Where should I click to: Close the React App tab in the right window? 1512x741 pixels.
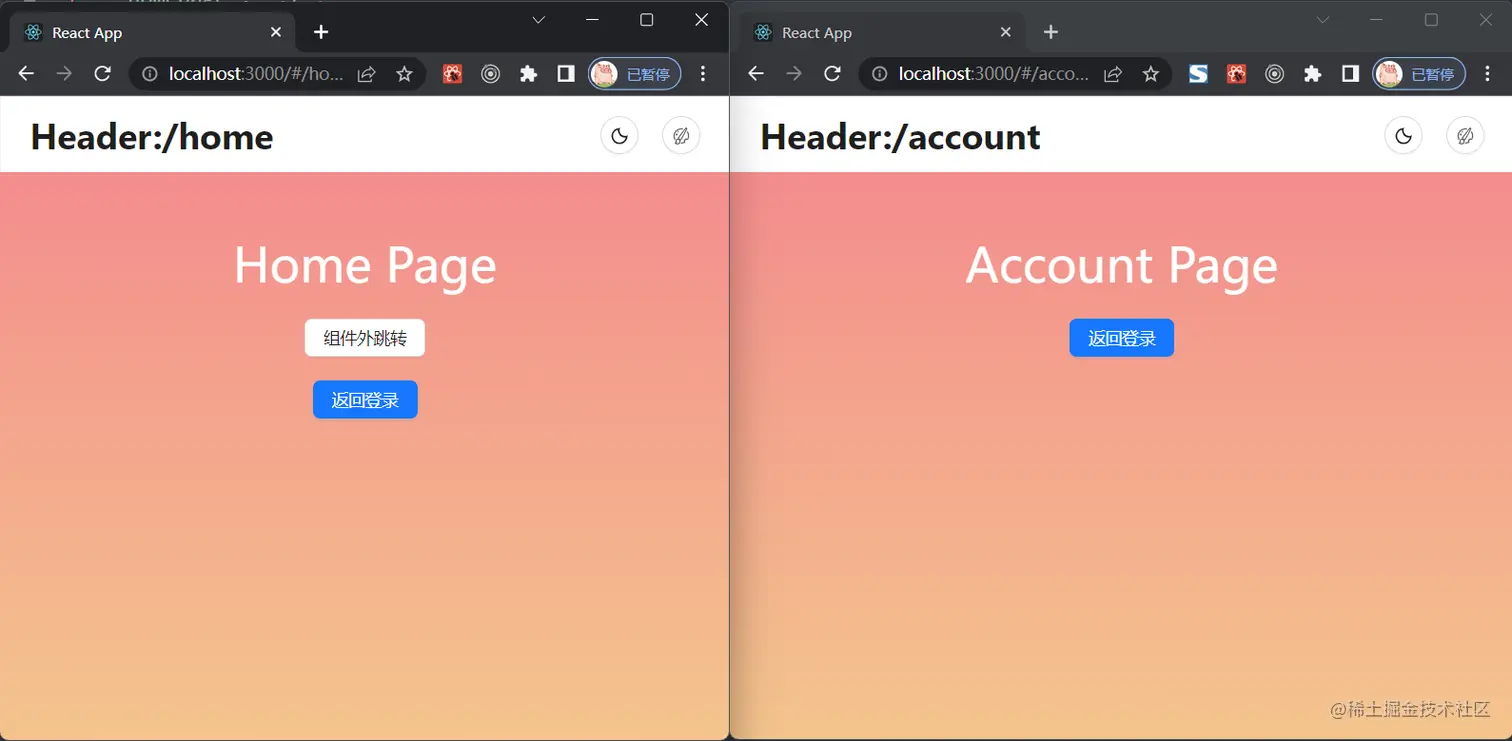point(1006,33)
